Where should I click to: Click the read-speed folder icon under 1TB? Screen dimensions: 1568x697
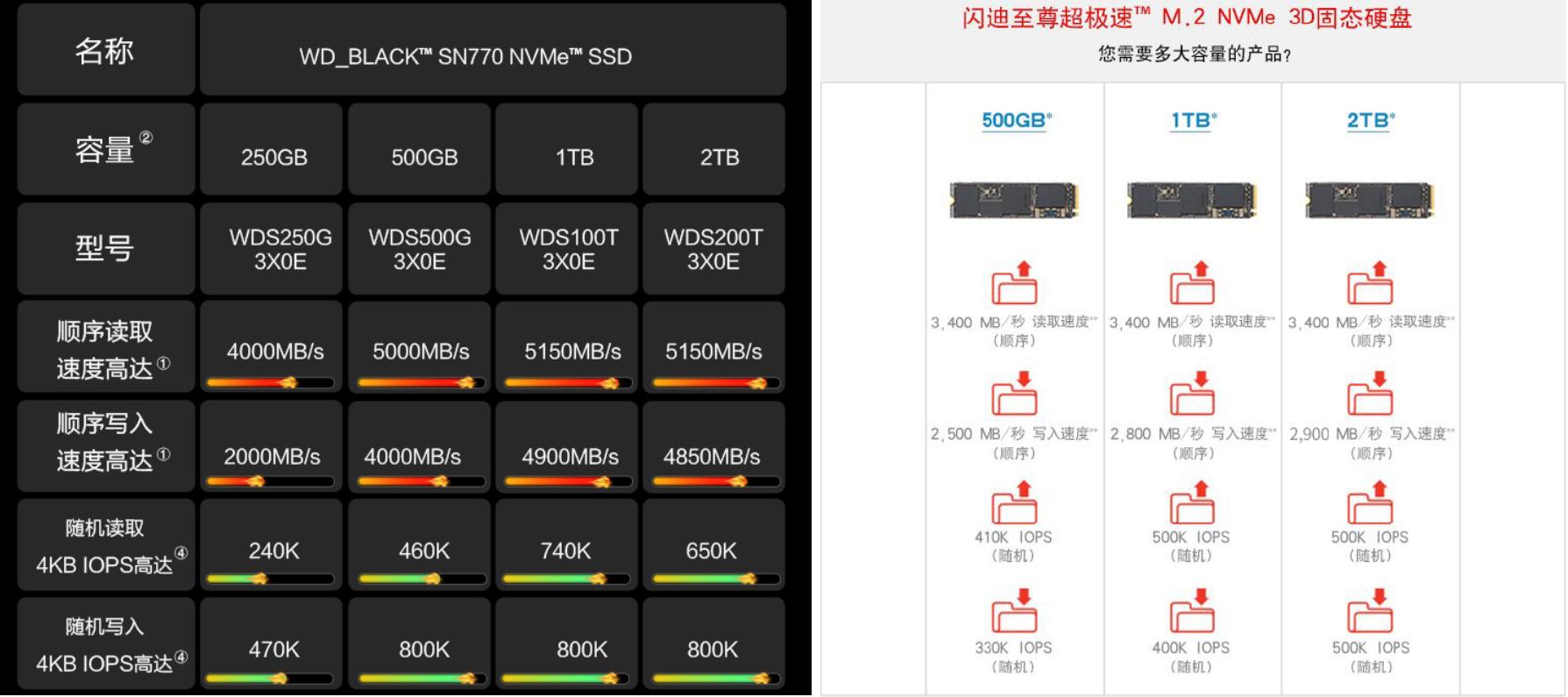(x=1193, y=282)
